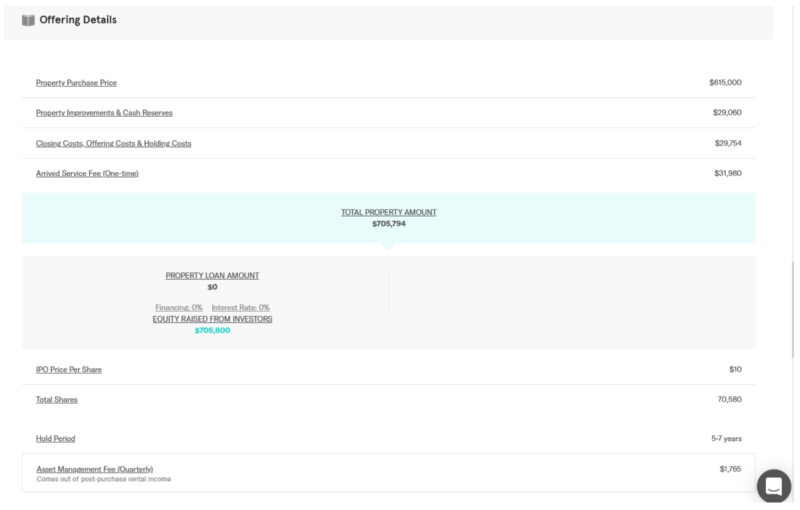Click Interest Rate: 0% link
800x510 pixels.
click(240, 308)
